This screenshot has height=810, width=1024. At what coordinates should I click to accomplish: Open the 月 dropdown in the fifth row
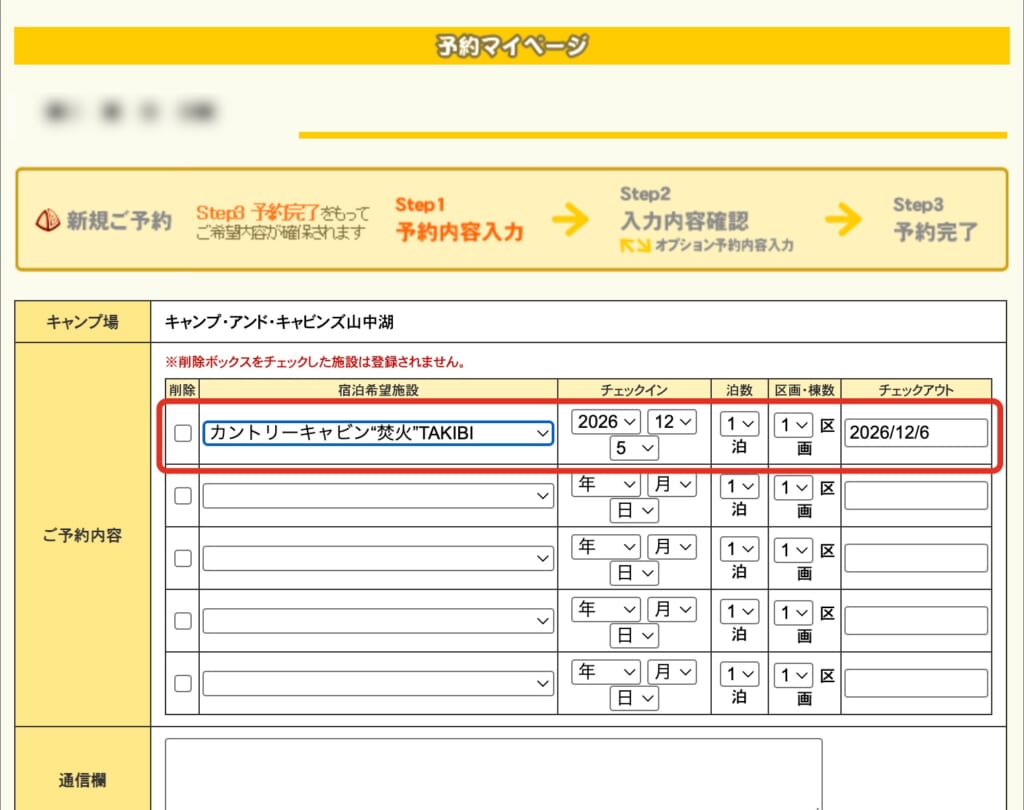(x=672, y=672)
